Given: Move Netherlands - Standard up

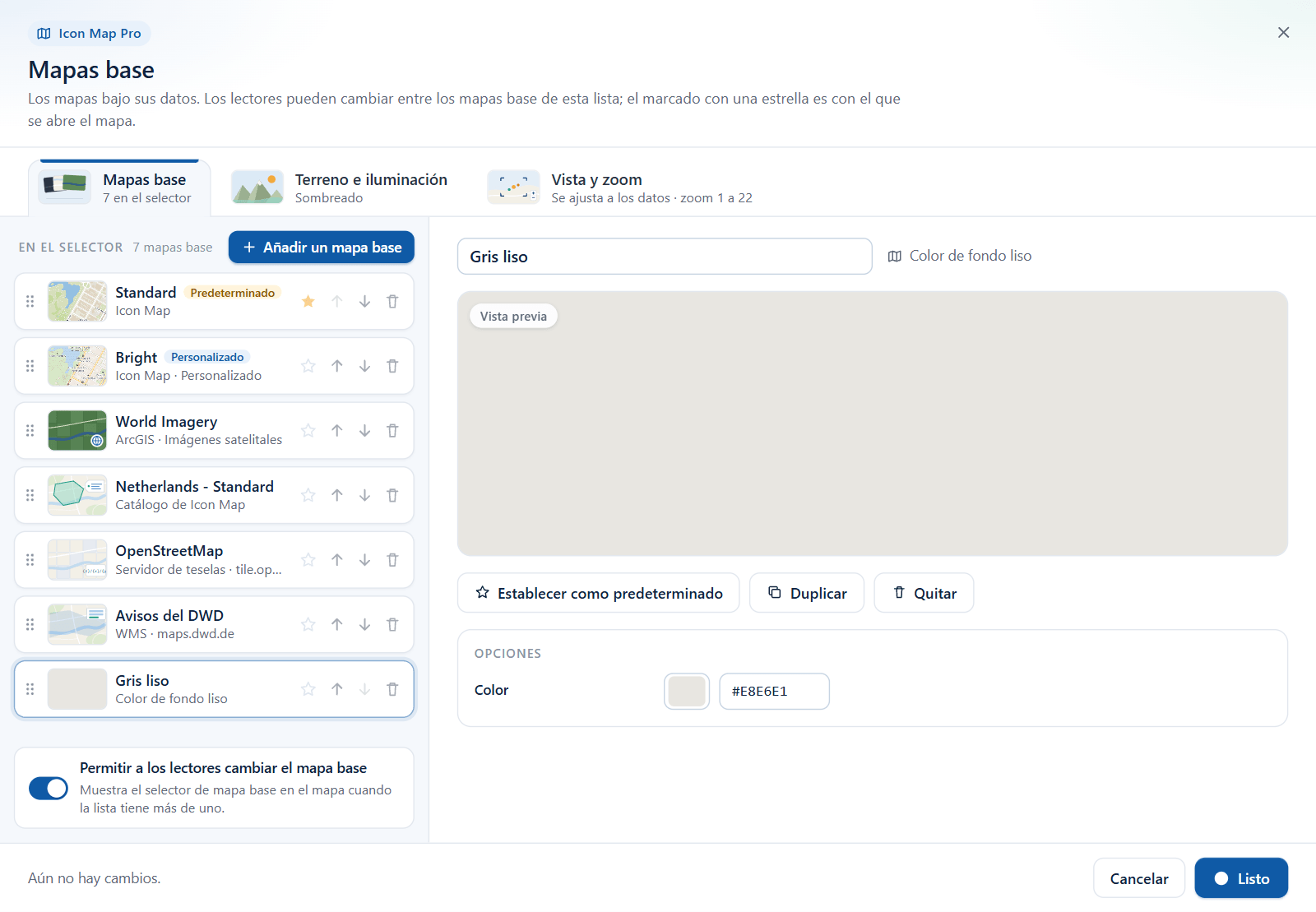Looking at the screenshot, I should [336, 495].
